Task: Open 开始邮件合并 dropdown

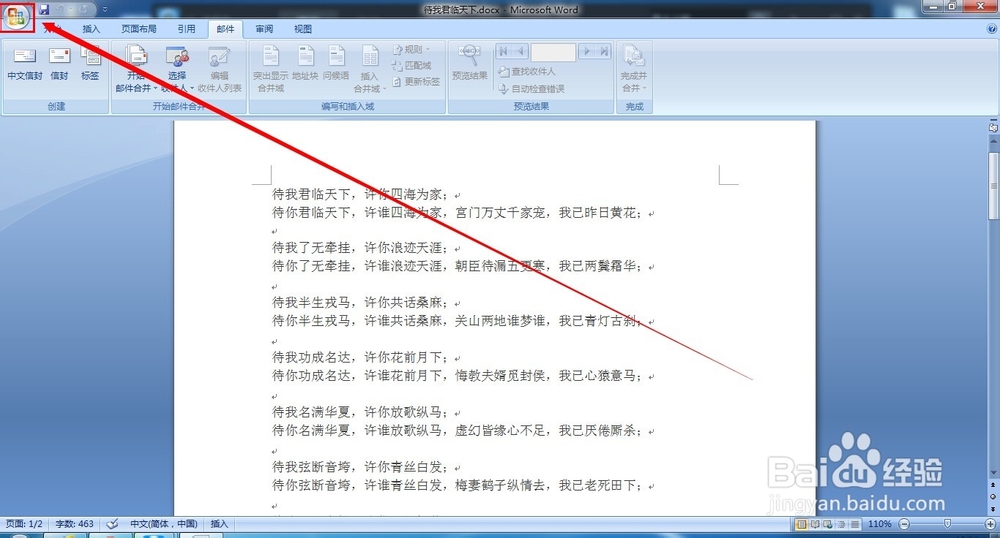Action: 136,69
